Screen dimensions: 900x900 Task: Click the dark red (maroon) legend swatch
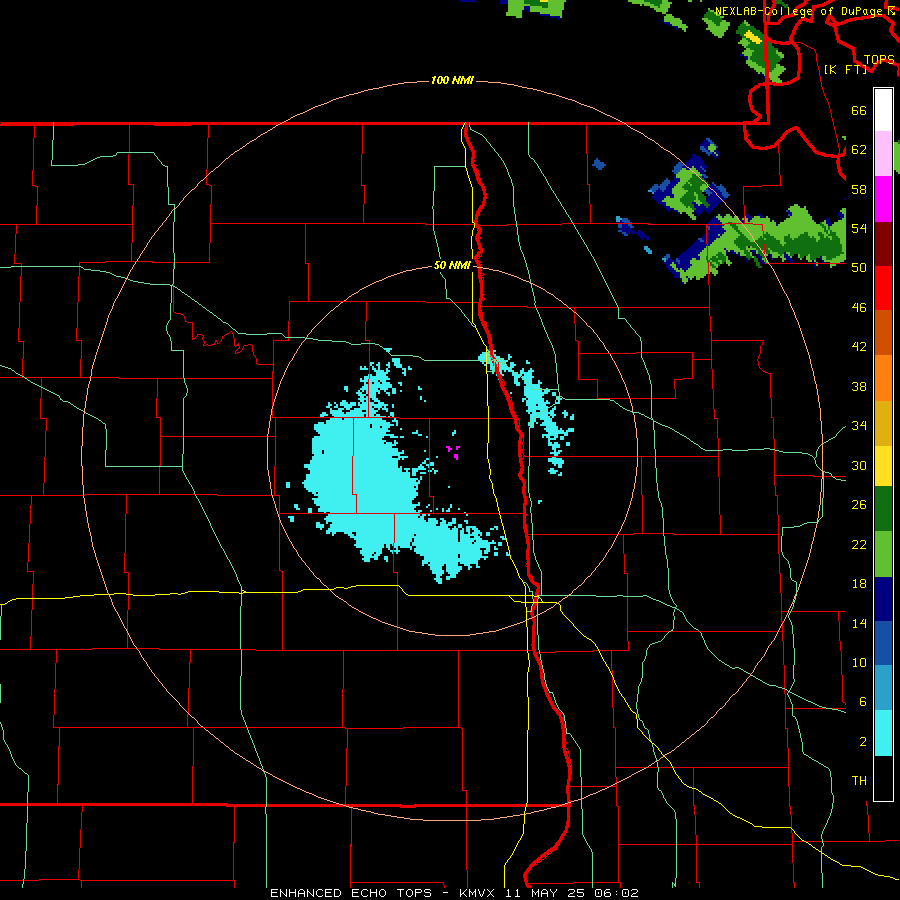coord(883,244)
